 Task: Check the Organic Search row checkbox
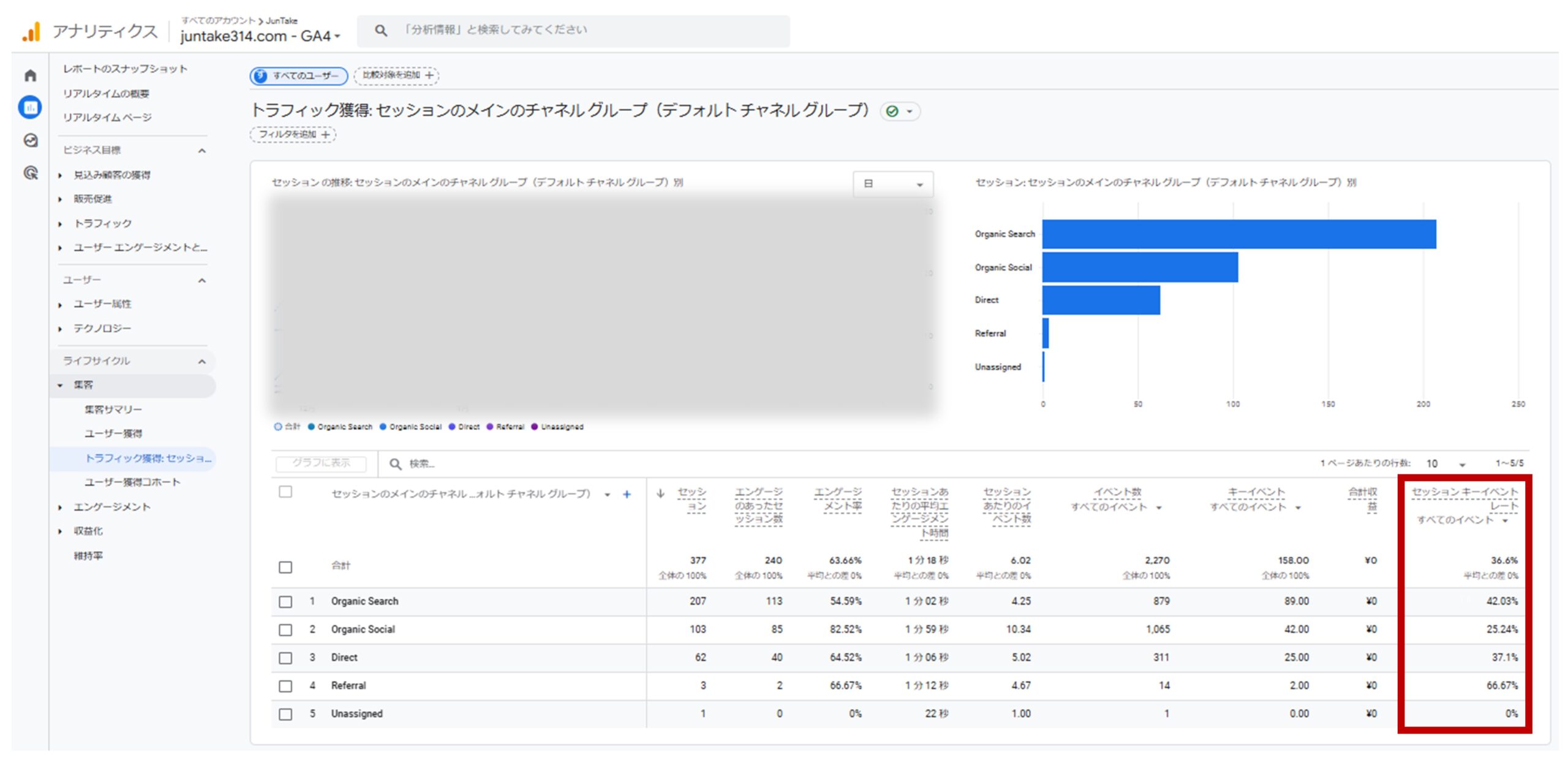[285, 601]
